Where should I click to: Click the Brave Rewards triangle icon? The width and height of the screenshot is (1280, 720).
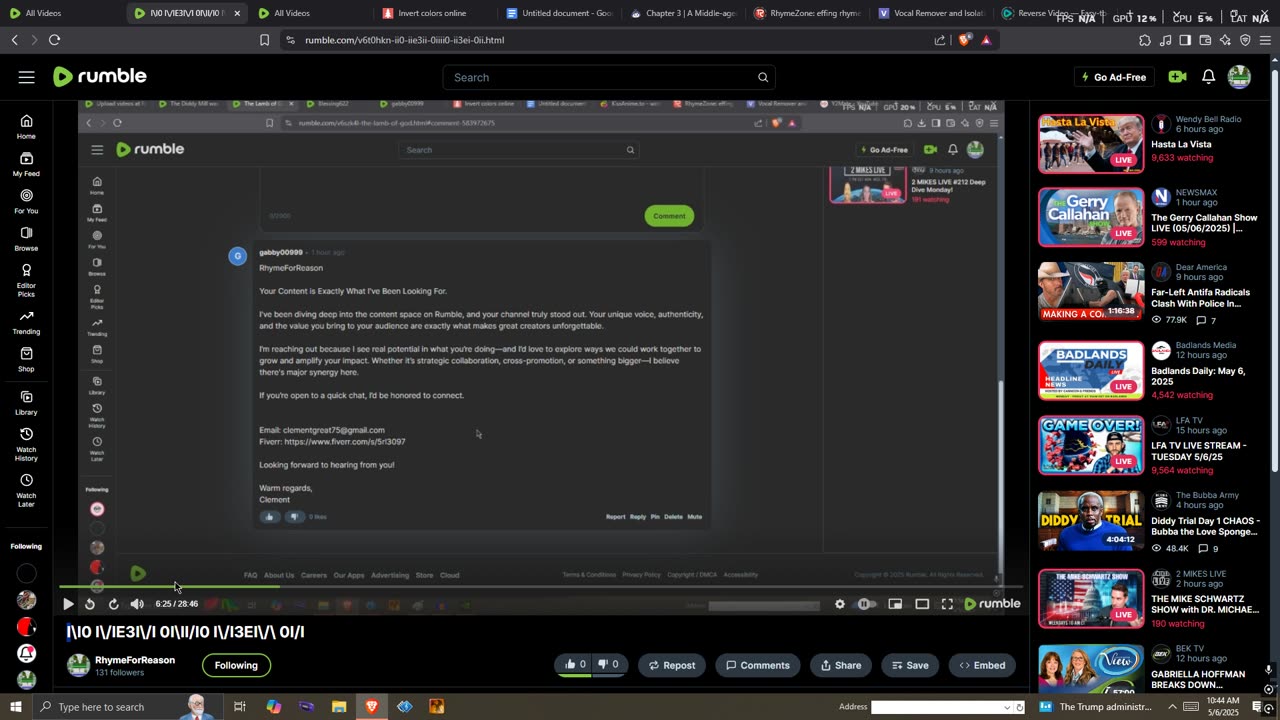coord(986,40)
